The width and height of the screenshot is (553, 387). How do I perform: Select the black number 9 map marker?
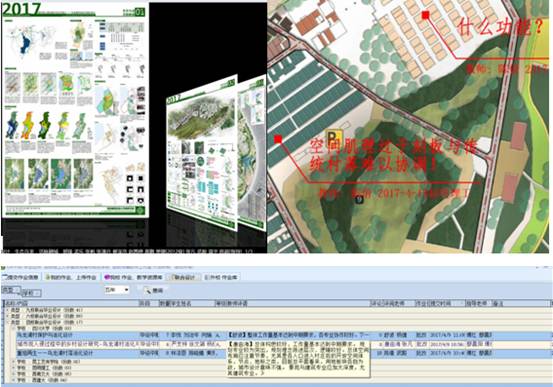tap(359, 200)
